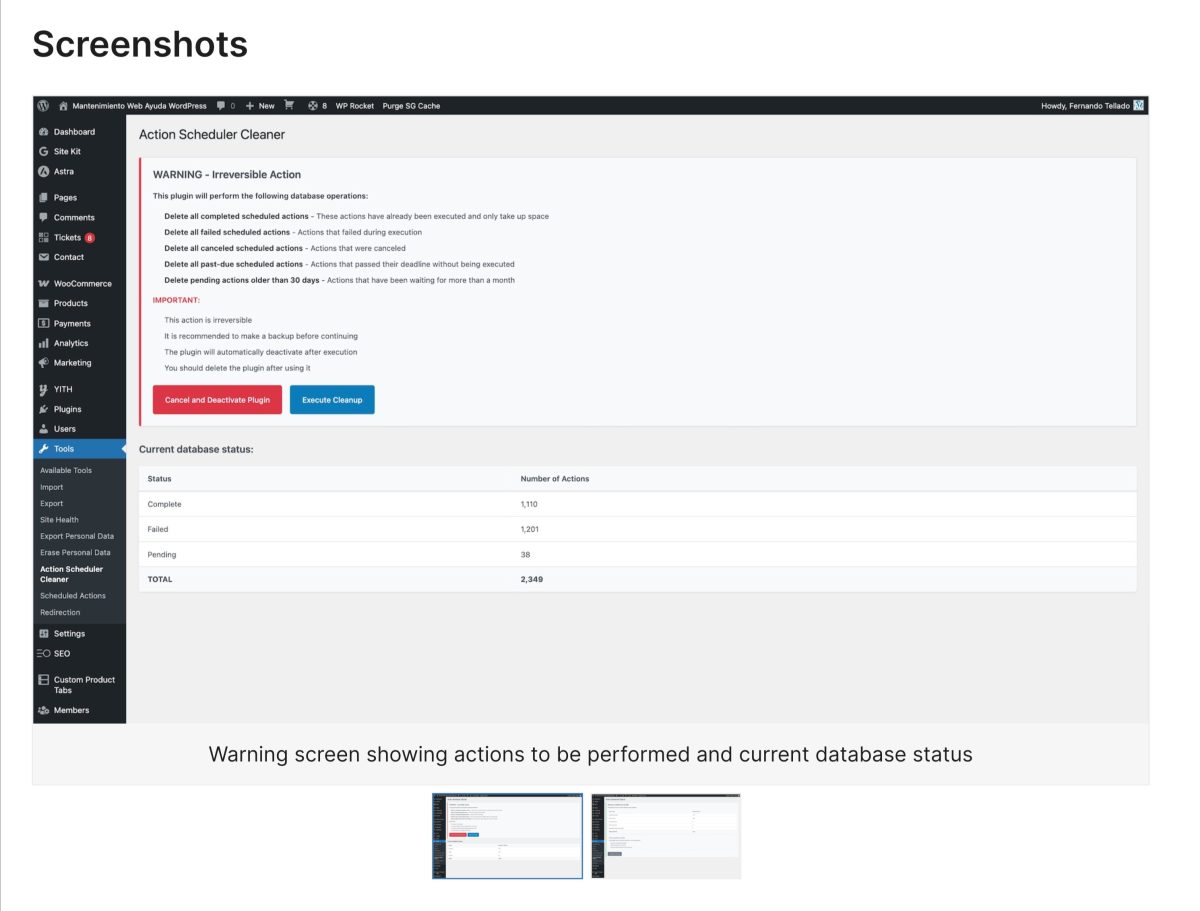Click the YITH icon in the sidebar
This screenshot has height=911, width=1200.
(42, 388)
